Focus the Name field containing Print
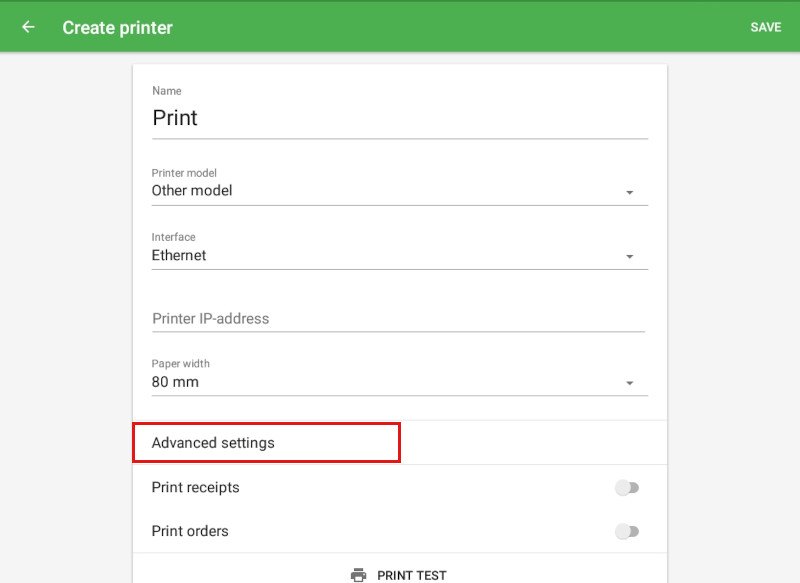This screenshot has height=583, width=800. 398,118
